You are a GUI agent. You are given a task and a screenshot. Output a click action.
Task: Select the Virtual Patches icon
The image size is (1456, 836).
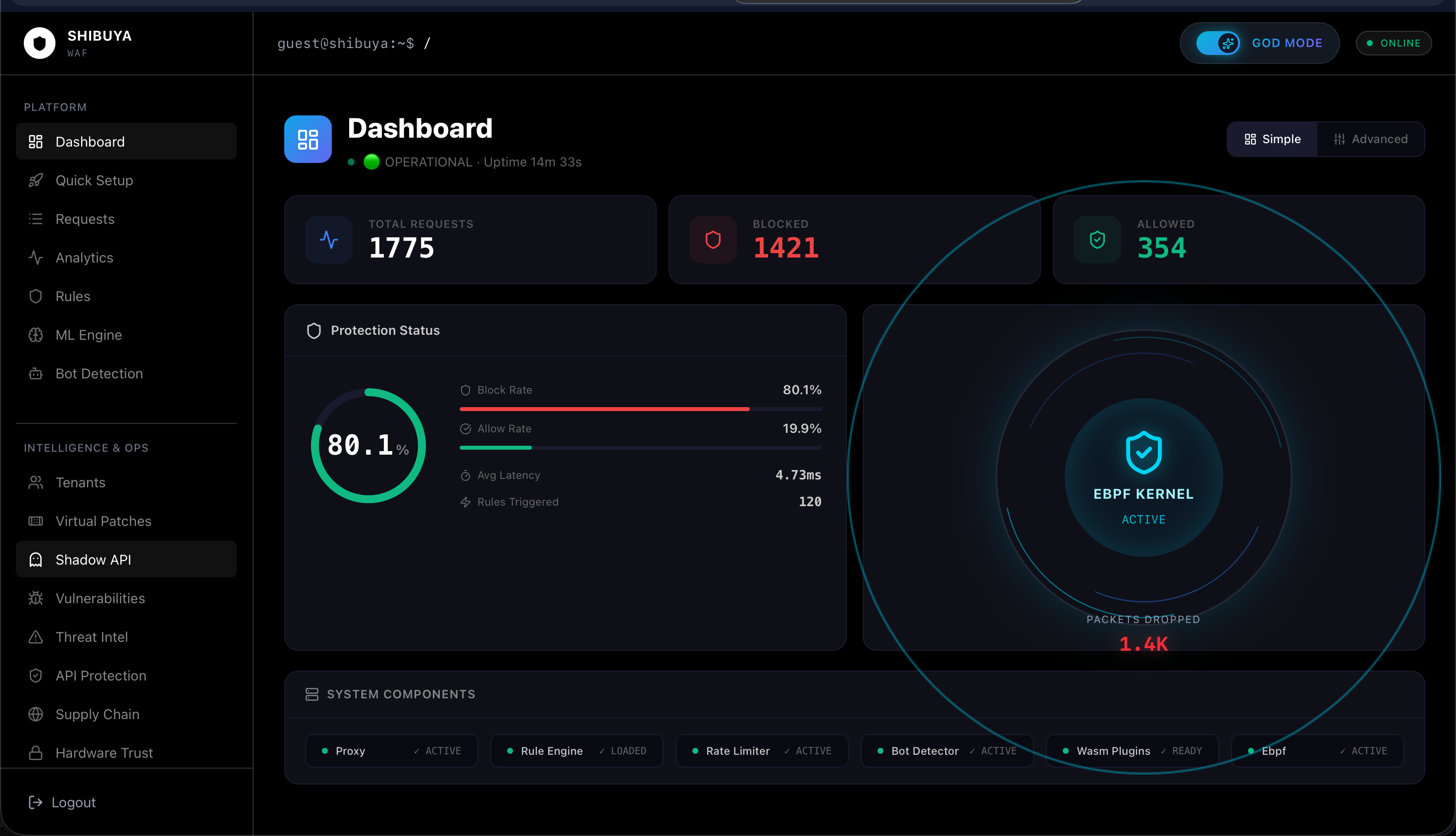point(36,522)
